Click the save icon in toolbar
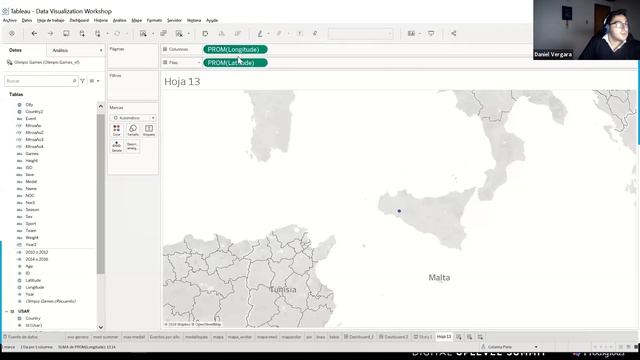 pos(66,33)
